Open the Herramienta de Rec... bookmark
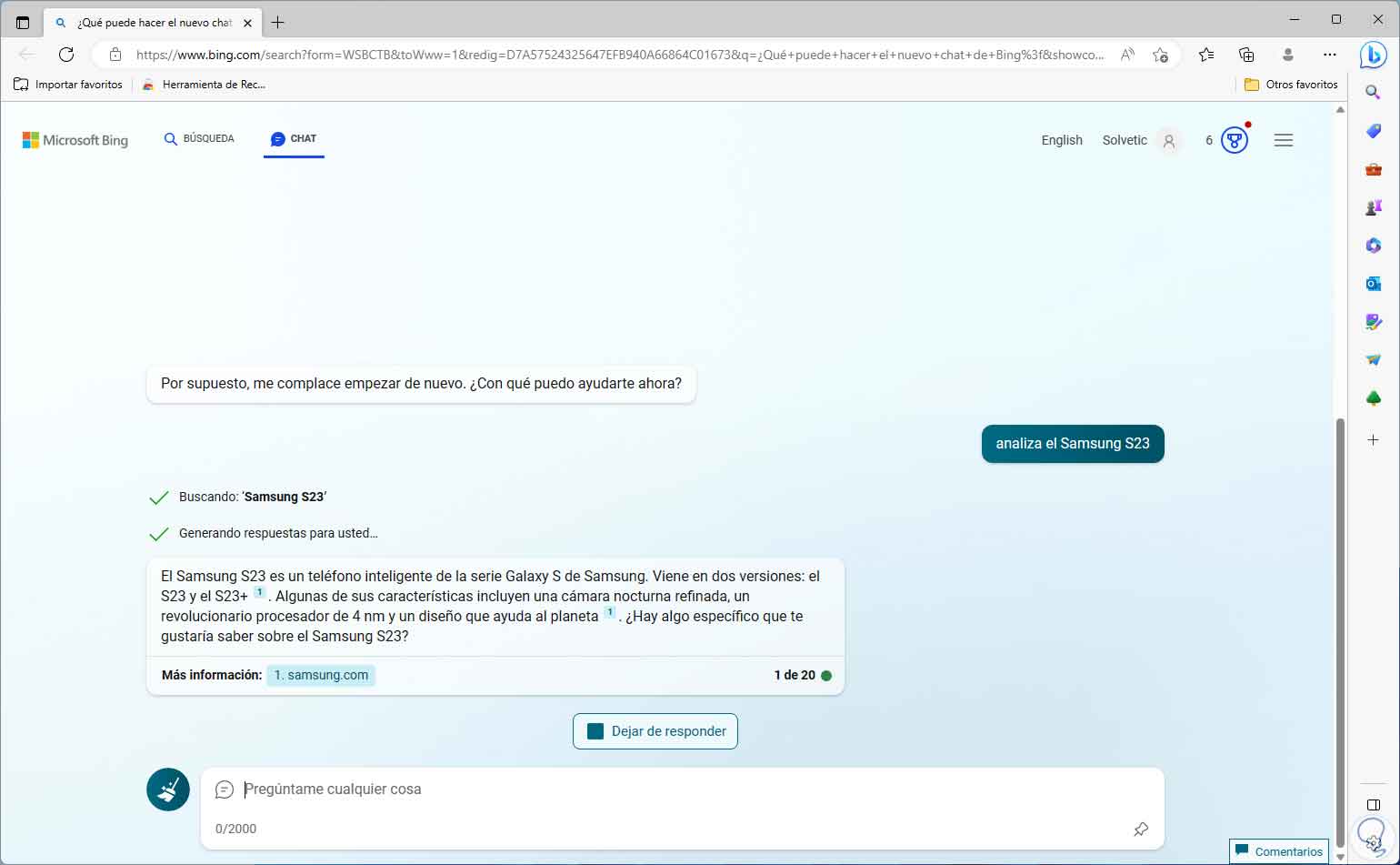The width and height of the screenshot is (1400, 865). (x=204, y=85)
